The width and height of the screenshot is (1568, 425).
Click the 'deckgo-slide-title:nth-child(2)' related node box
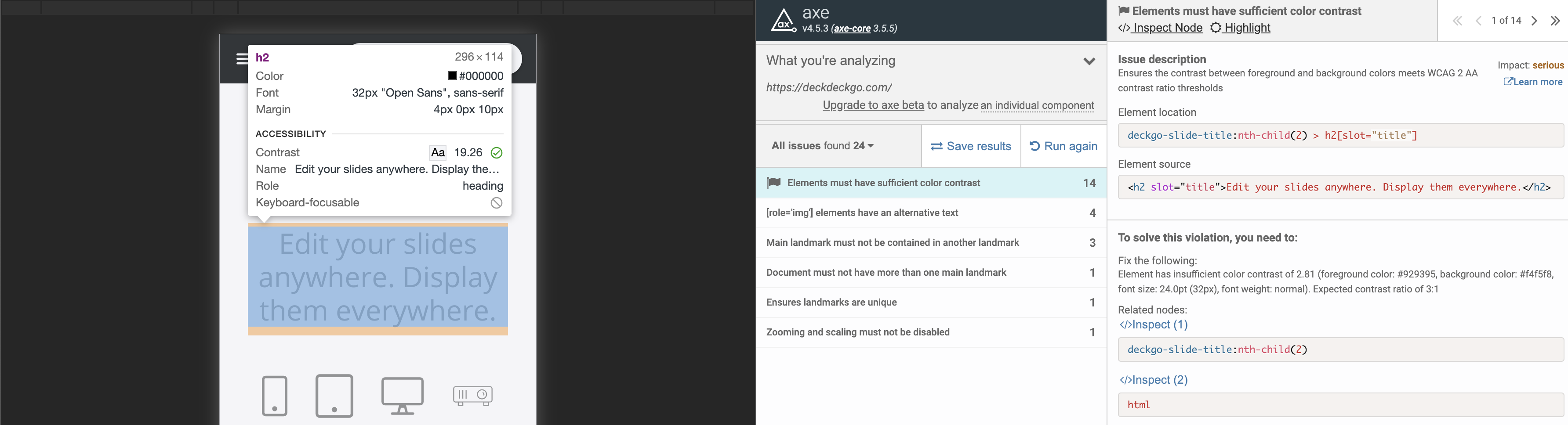point(1341,349)
